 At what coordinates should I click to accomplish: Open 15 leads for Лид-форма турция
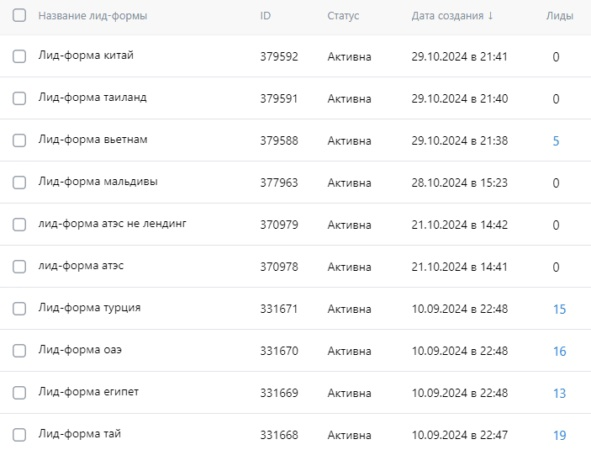click(560, 309)
